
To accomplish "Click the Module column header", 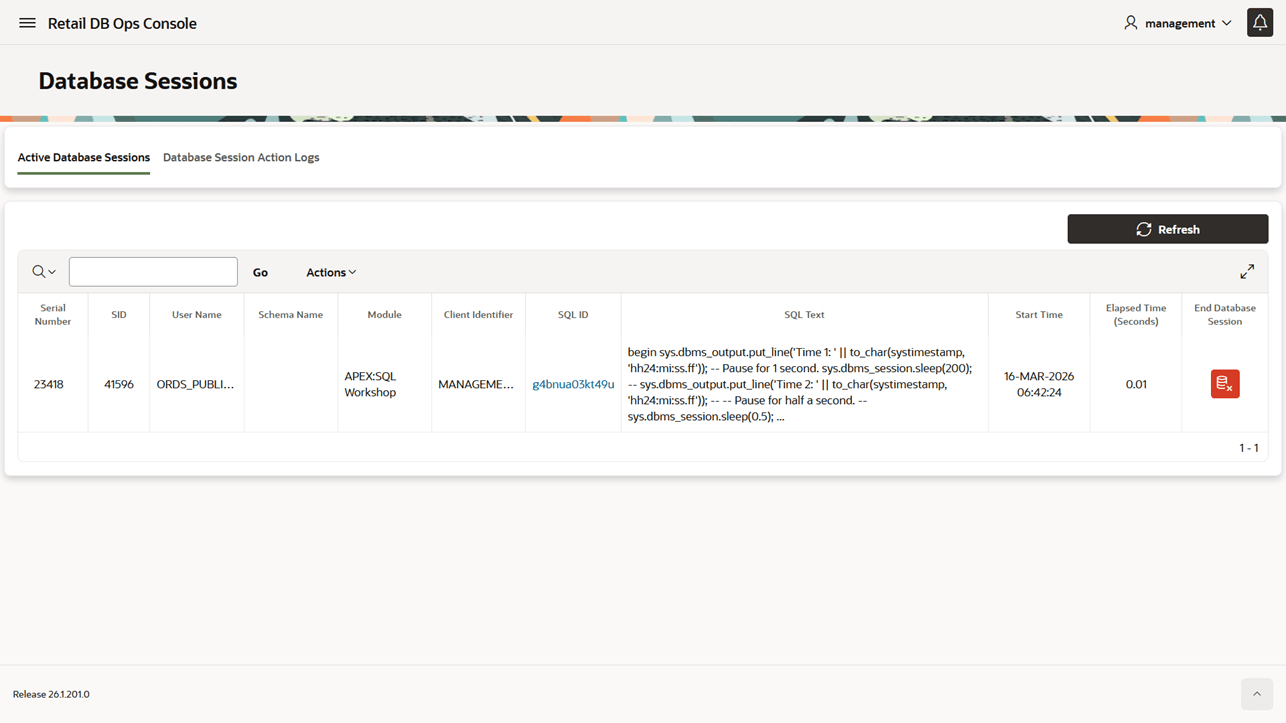I will point(384,315).
